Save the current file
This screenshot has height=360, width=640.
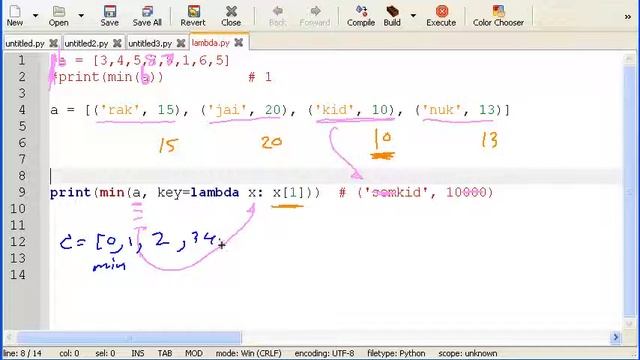coord(109,16)
